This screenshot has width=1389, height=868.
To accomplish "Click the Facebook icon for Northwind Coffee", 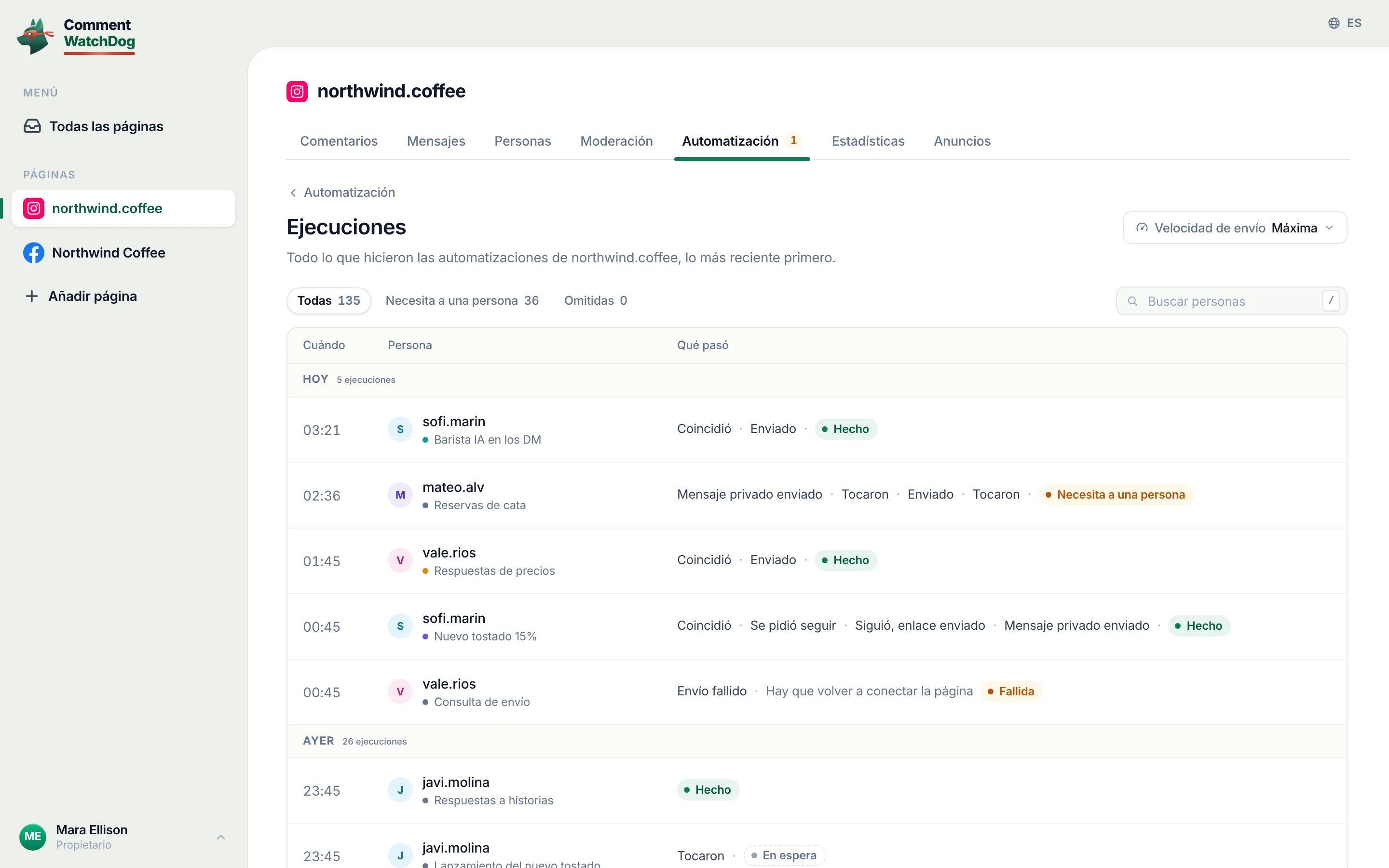I will [x=34, y=253].
